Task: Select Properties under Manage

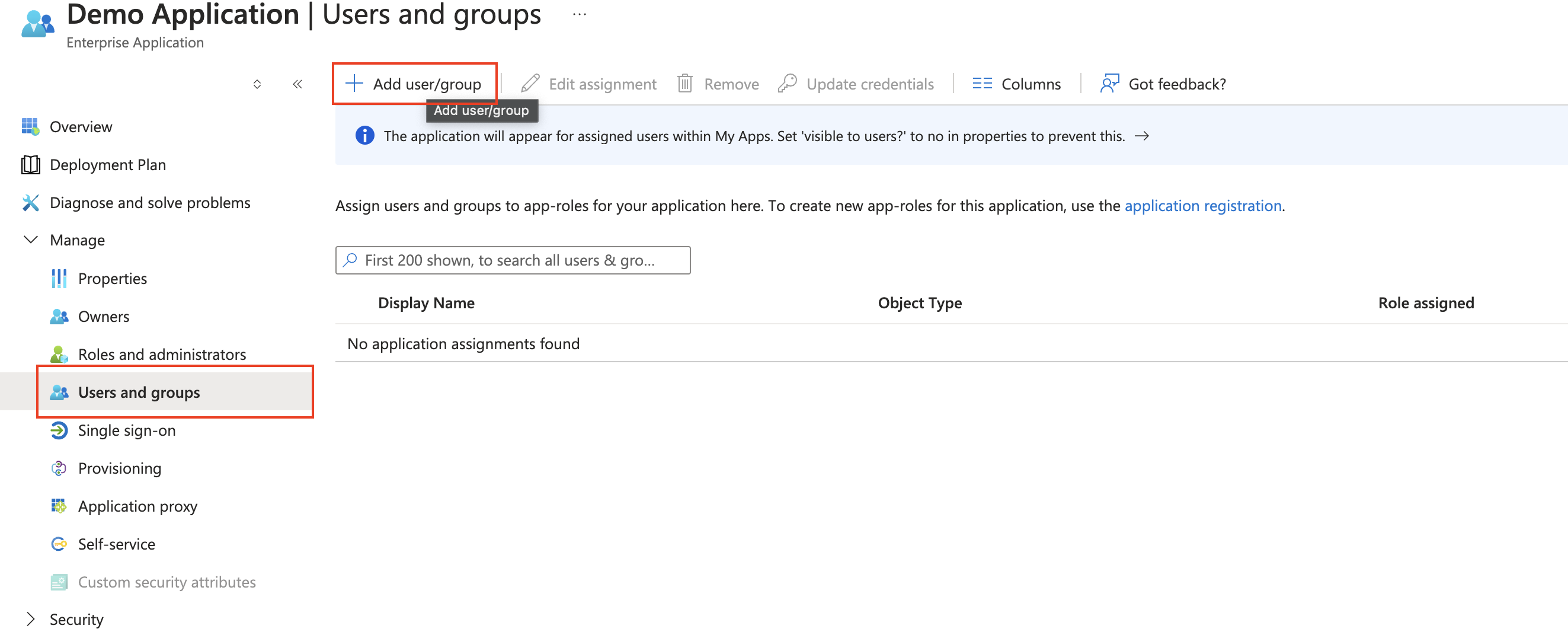Action: coord(113,278)
